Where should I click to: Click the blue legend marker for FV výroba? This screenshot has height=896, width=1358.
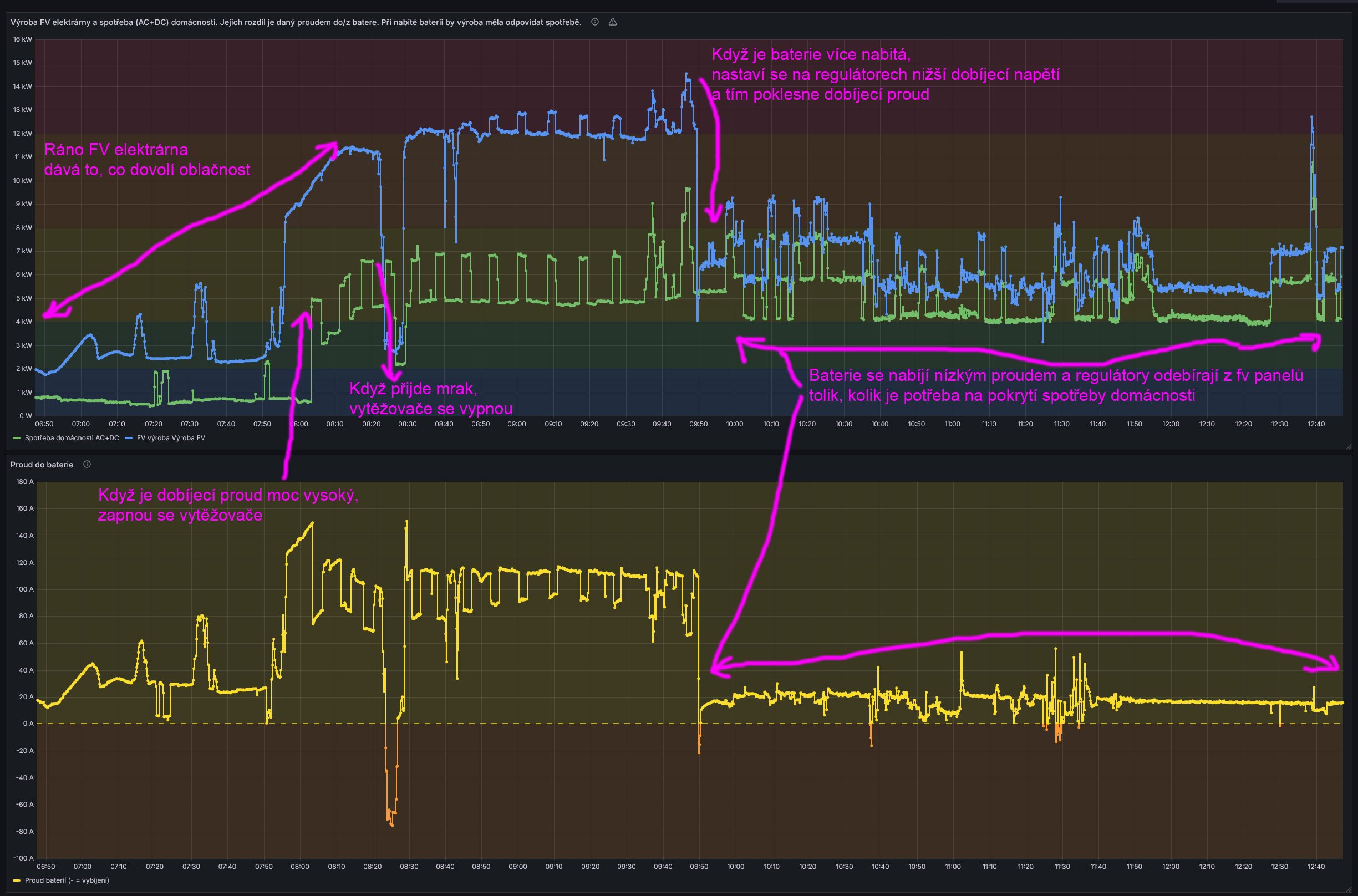coord(129,438)
